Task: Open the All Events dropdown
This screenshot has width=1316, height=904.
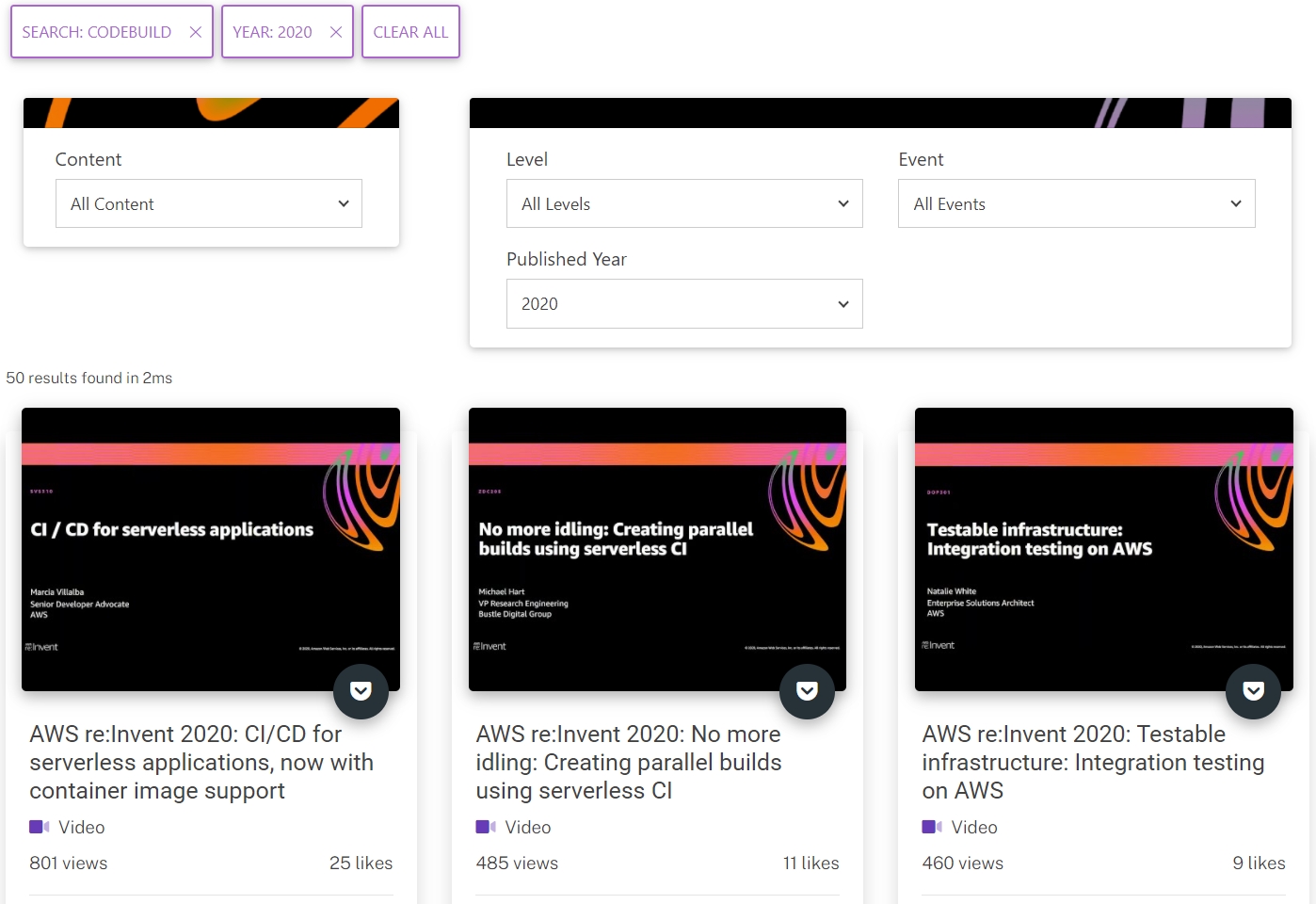Action: pyautogui.click(x=1076, y=203)
